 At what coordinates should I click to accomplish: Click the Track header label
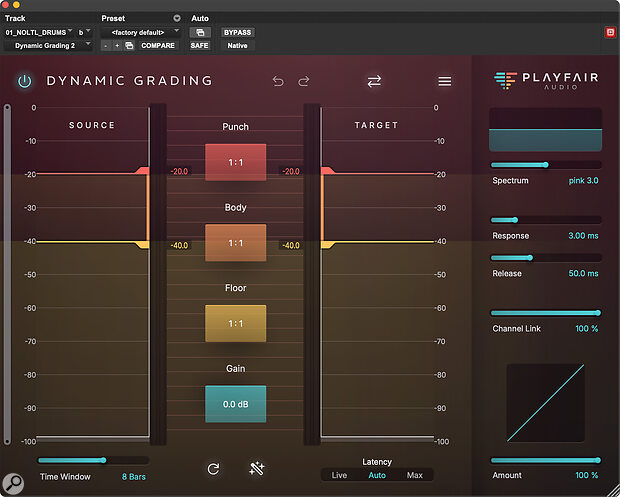point(15,18)
